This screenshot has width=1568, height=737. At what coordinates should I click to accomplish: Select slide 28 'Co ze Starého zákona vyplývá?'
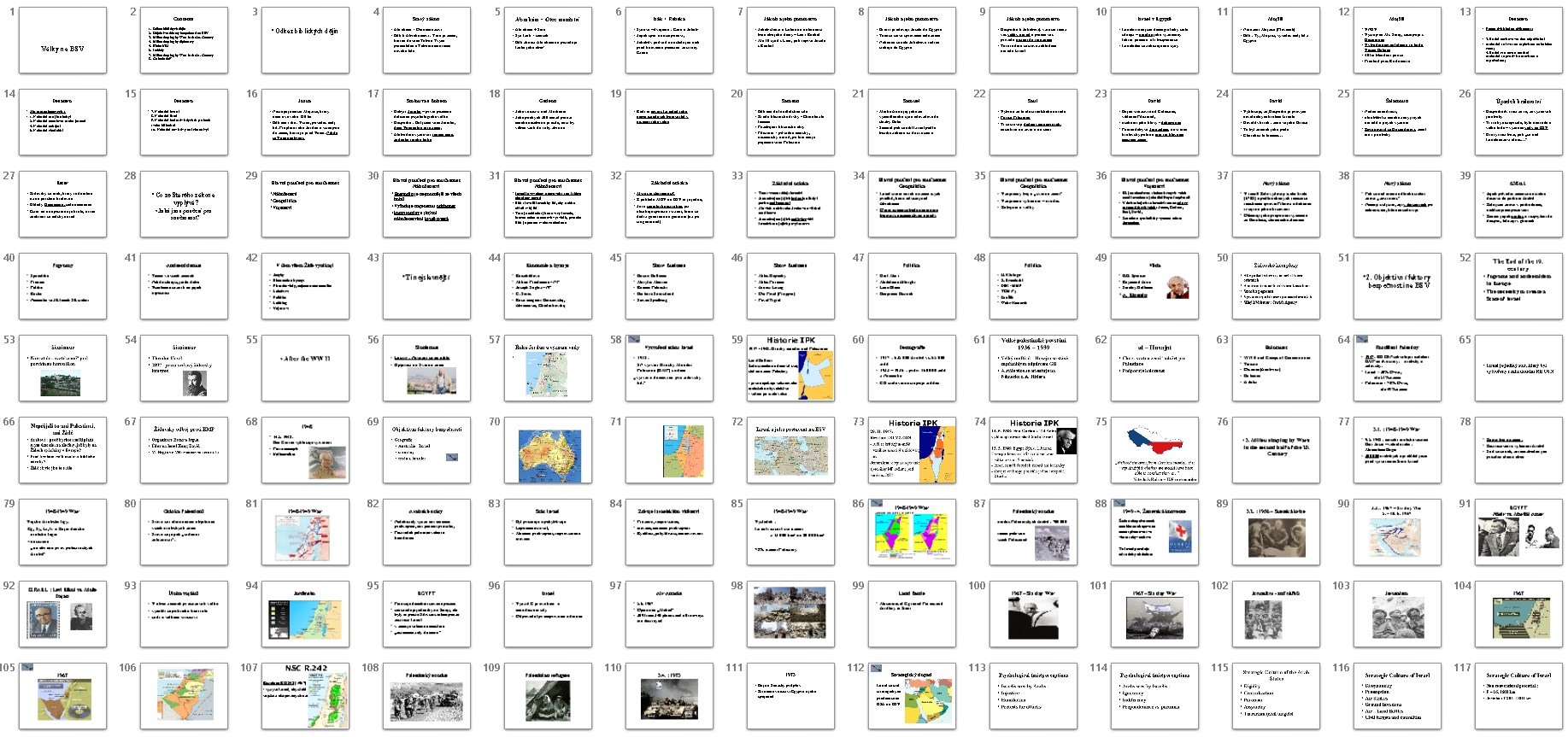pyautogui.click(x=184, y=204)
